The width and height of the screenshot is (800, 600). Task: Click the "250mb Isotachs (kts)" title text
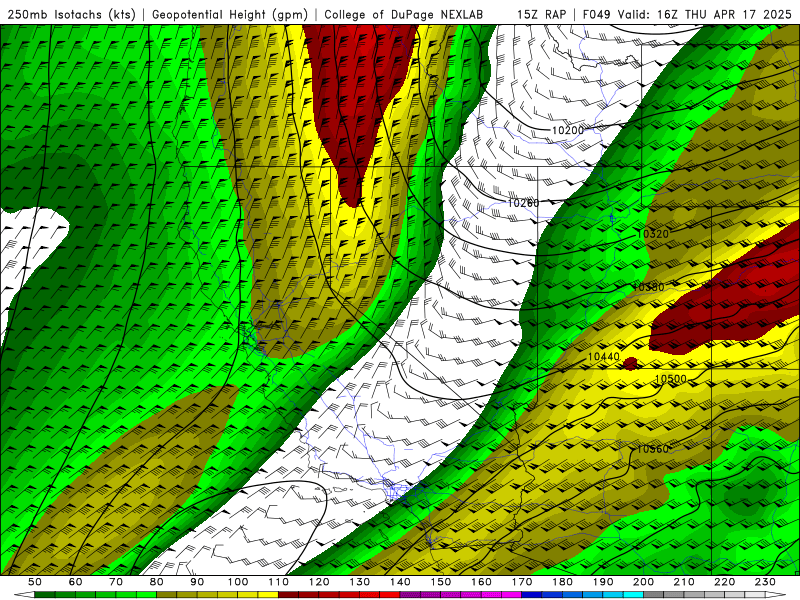tap(72, 14)
